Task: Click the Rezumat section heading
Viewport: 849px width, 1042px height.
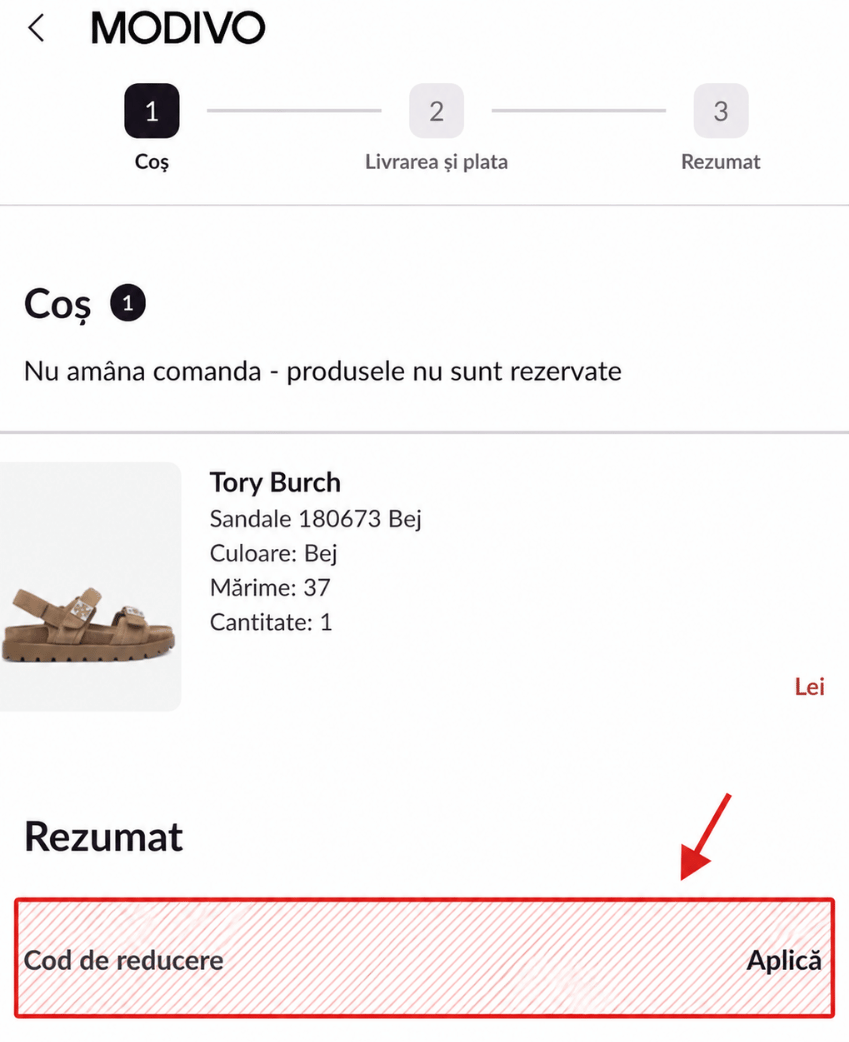Action: tap(104, 836)
